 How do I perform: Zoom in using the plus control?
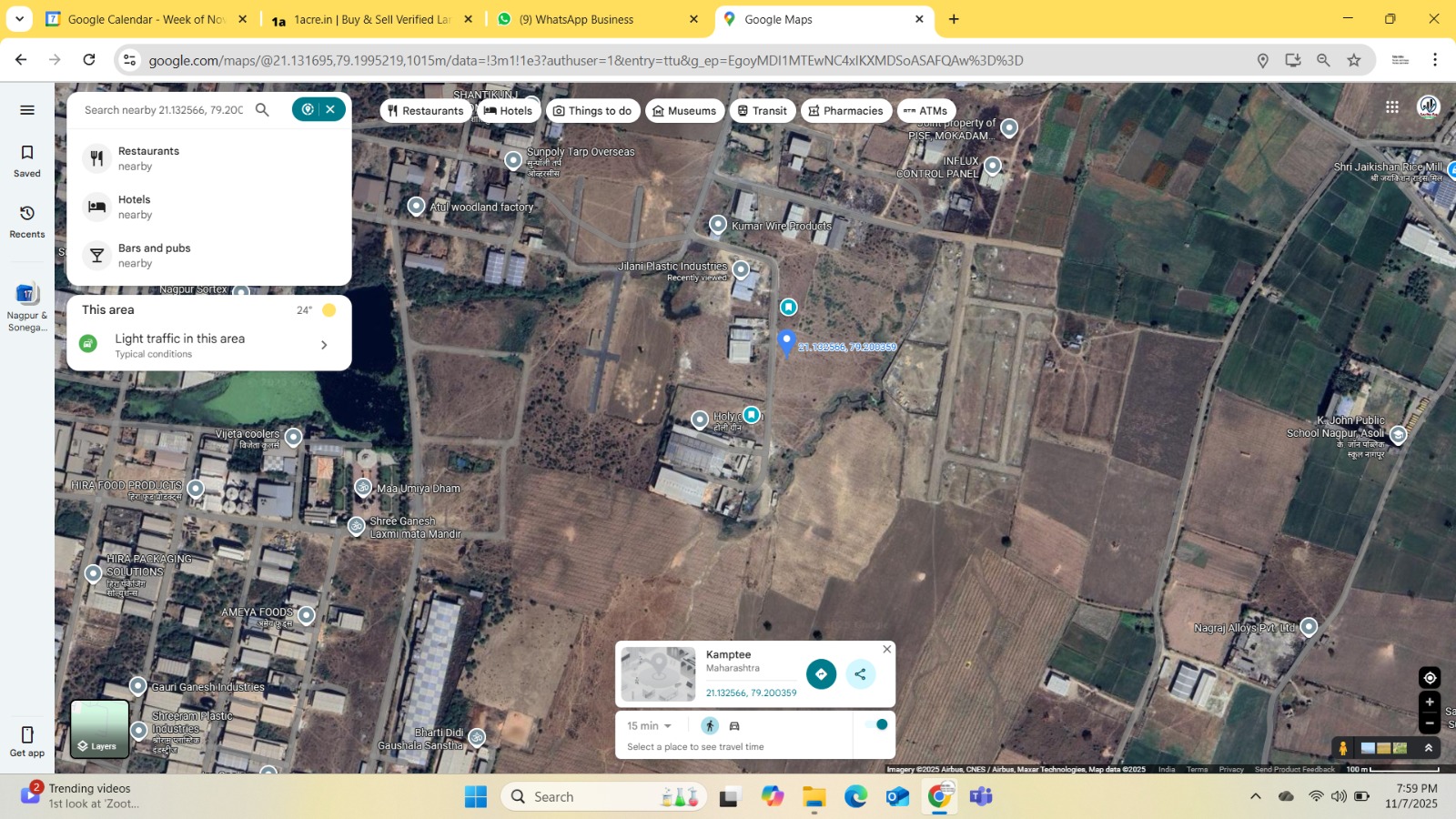(1429, 702)
